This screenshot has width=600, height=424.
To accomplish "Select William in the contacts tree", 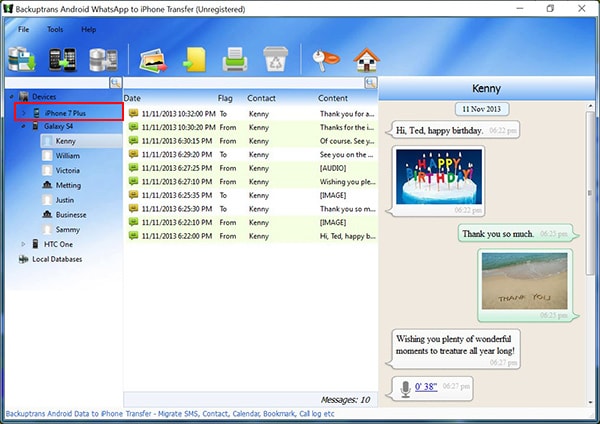I will [x=68, y=155].
